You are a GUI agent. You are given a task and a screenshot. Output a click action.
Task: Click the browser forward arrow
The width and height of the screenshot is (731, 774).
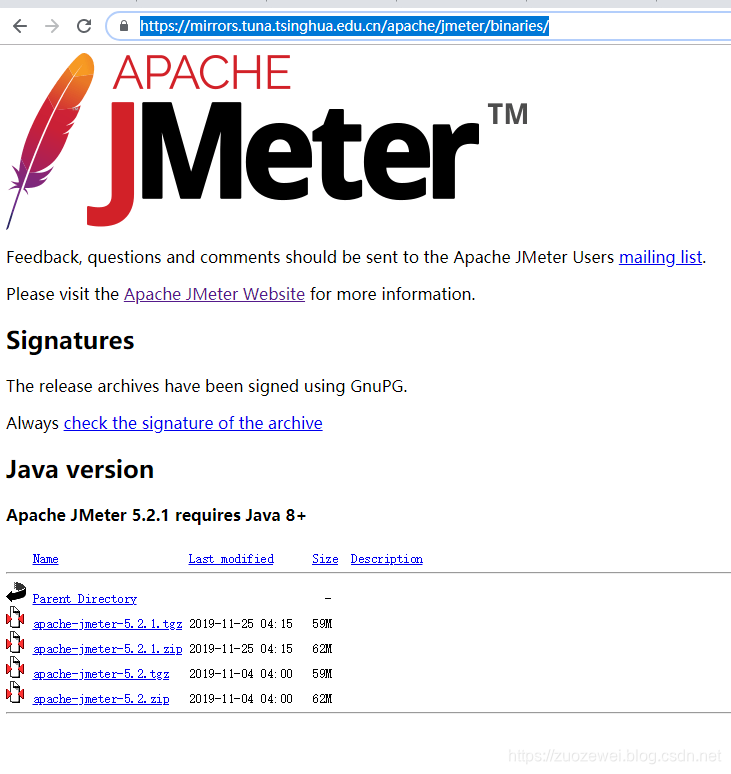[52, 26]
